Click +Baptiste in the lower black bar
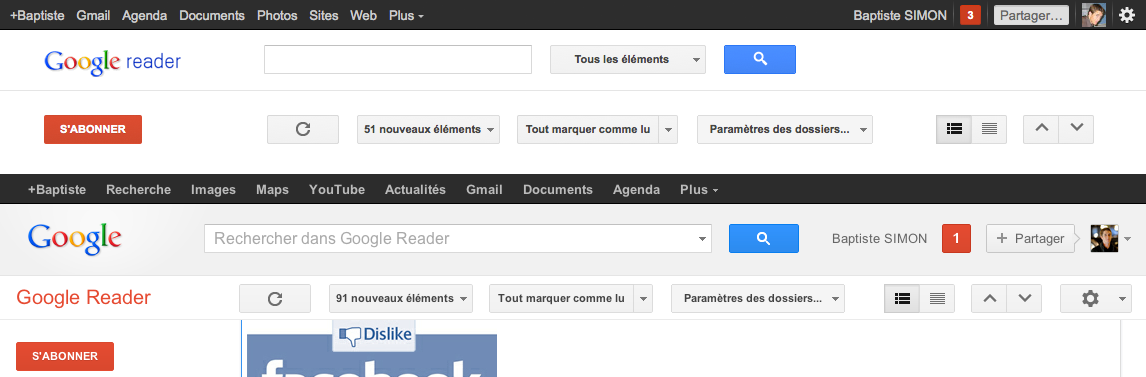This screenshot has height=377, width=1146. [57, 189]
